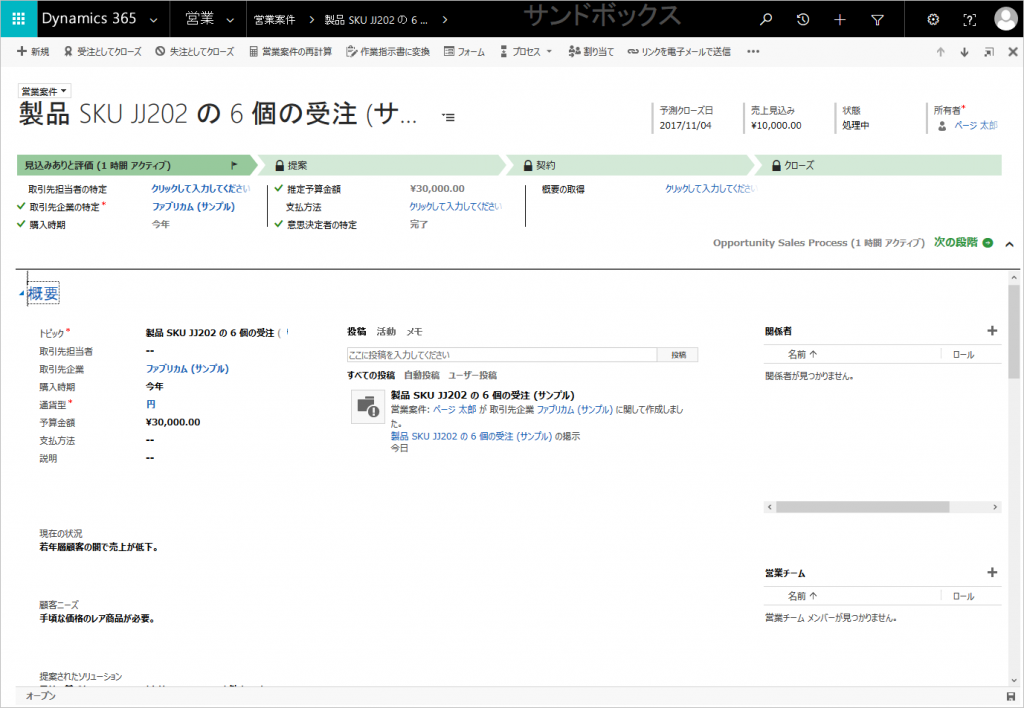Click the 次の段階 next stage button
The height and width of the screenshot is (708, 1024).
tap(963, 243)
